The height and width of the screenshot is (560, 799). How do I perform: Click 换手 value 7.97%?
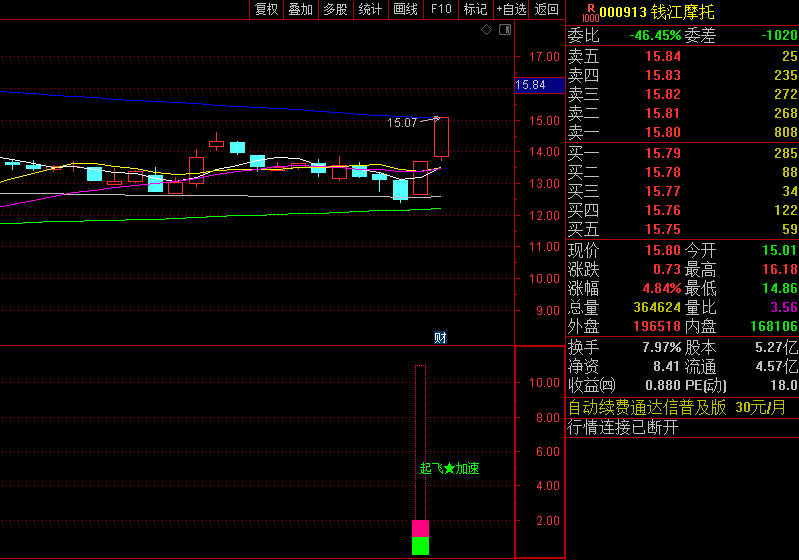coord(661,348)
